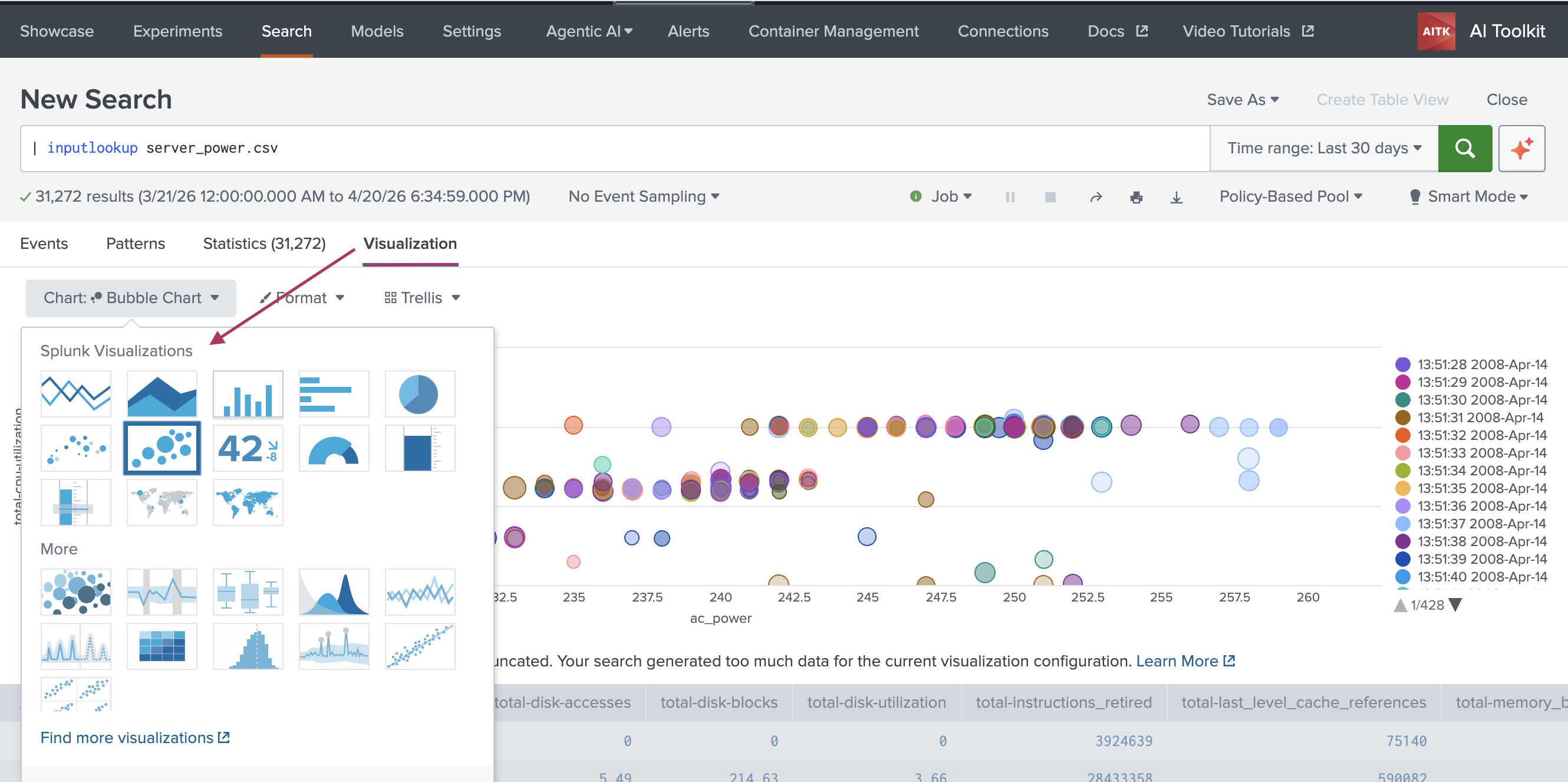Screen dimensions: 1568x782
Task: Select the Choropleth Map visualization
Action: pos(248,502)
